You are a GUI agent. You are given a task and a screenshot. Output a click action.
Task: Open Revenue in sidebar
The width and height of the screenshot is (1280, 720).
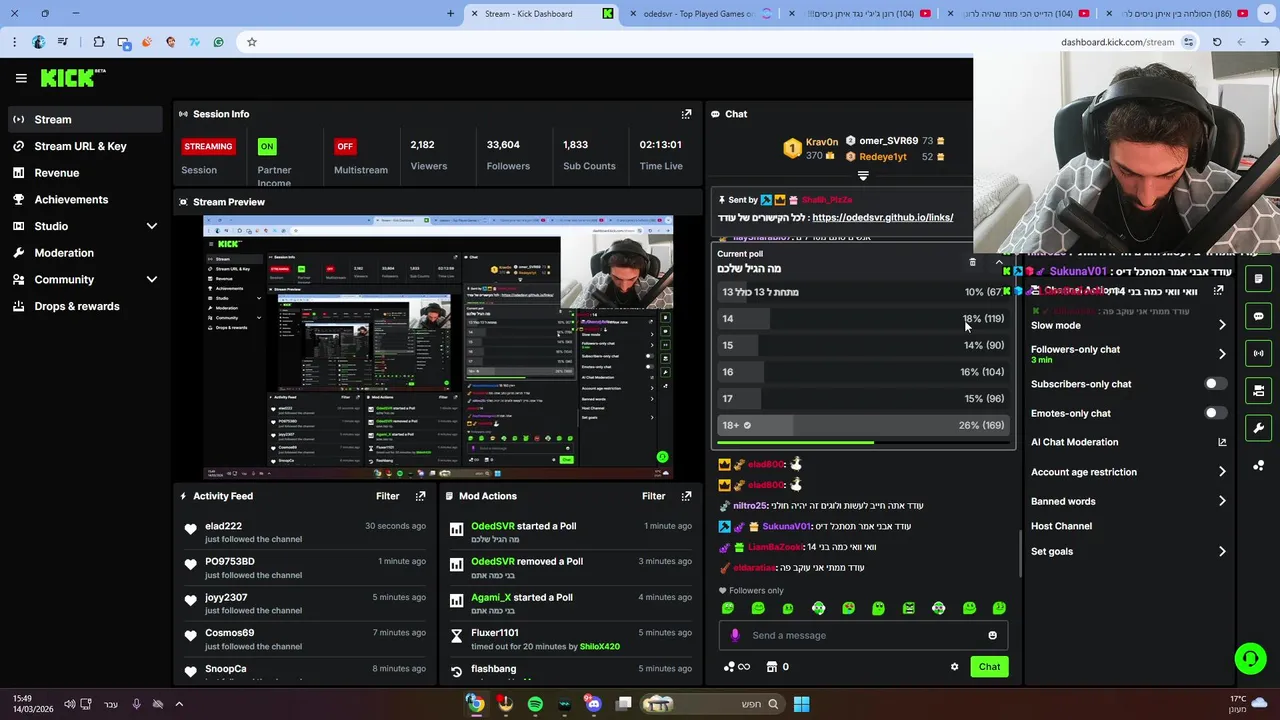[x=57, y=173]
